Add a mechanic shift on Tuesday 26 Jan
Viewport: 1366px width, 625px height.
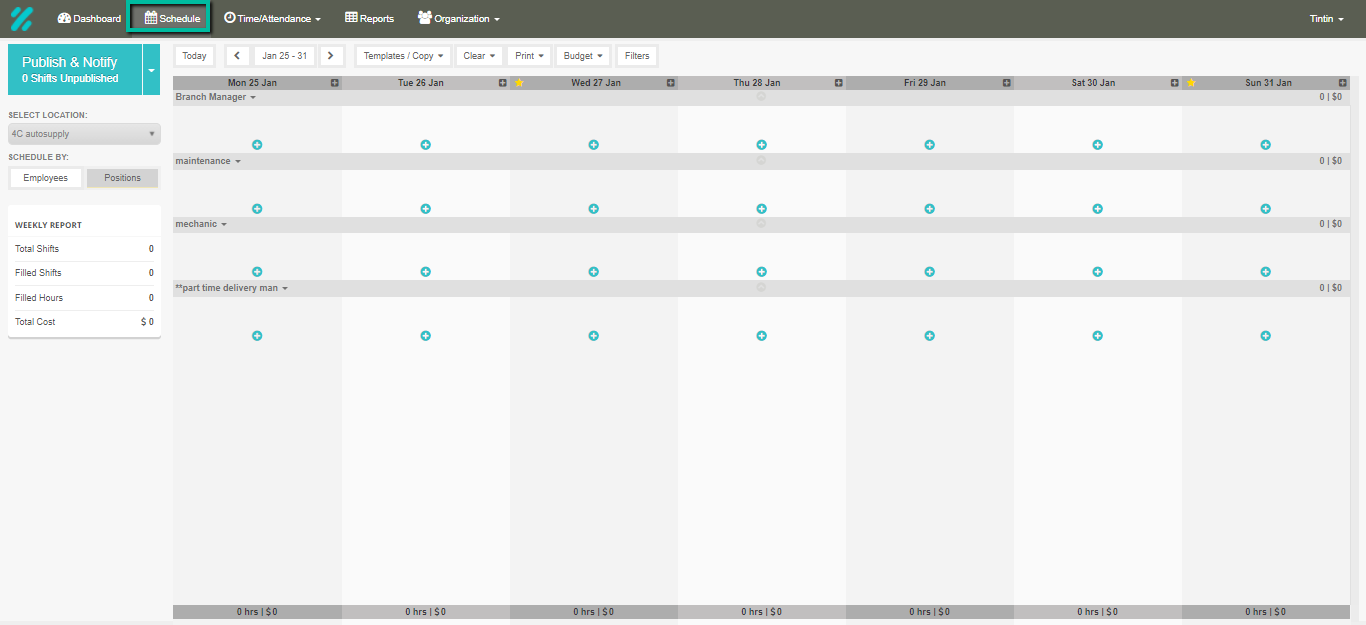coord(425,272)
